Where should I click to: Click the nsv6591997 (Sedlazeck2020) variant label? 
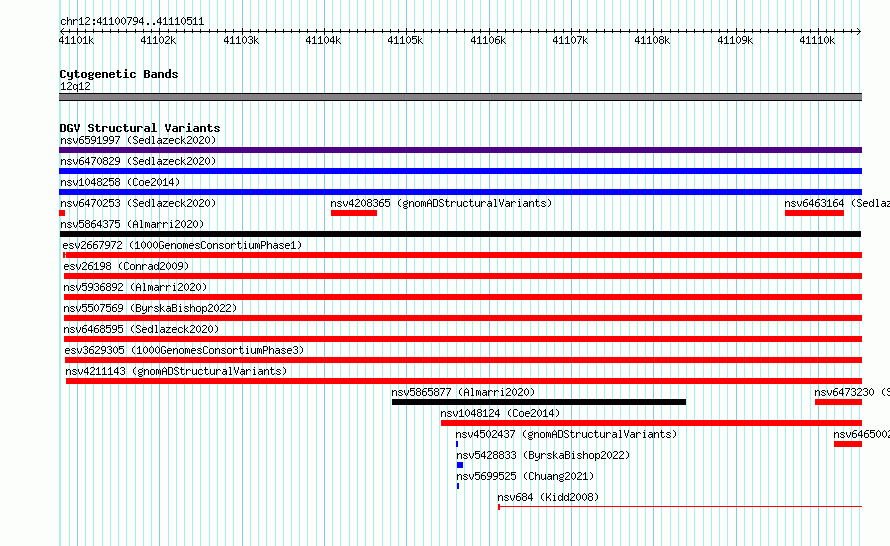138,140
